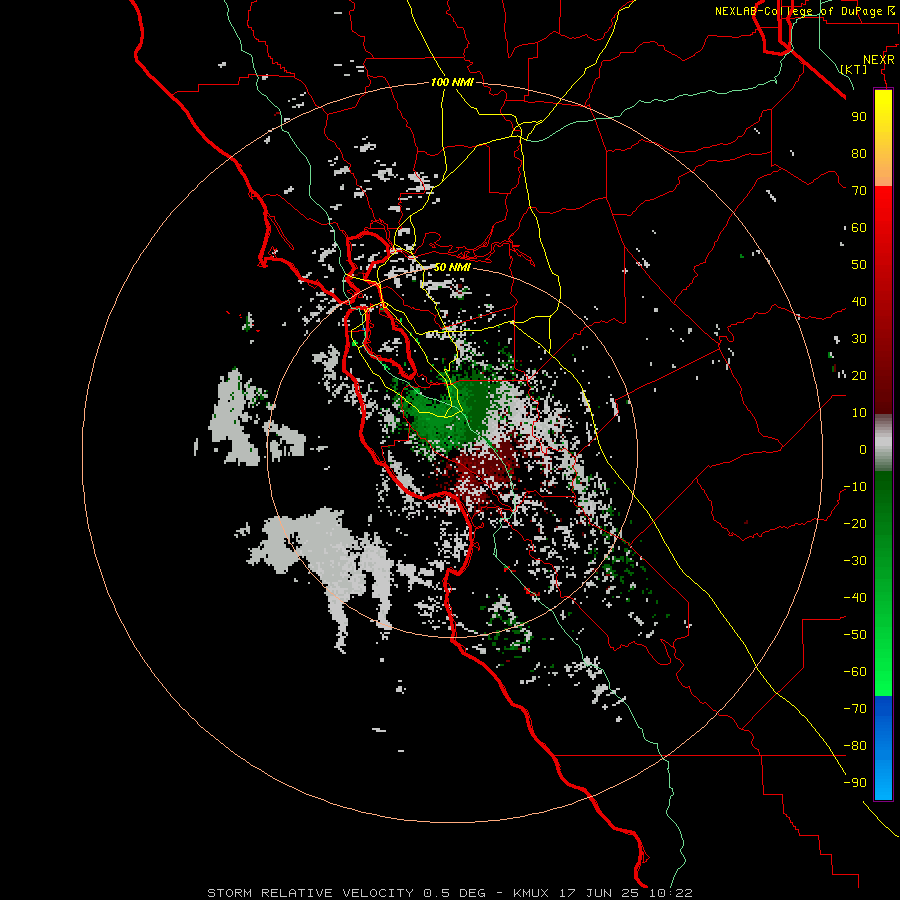Select the -20 value on velocity scale

click(855, 524)
